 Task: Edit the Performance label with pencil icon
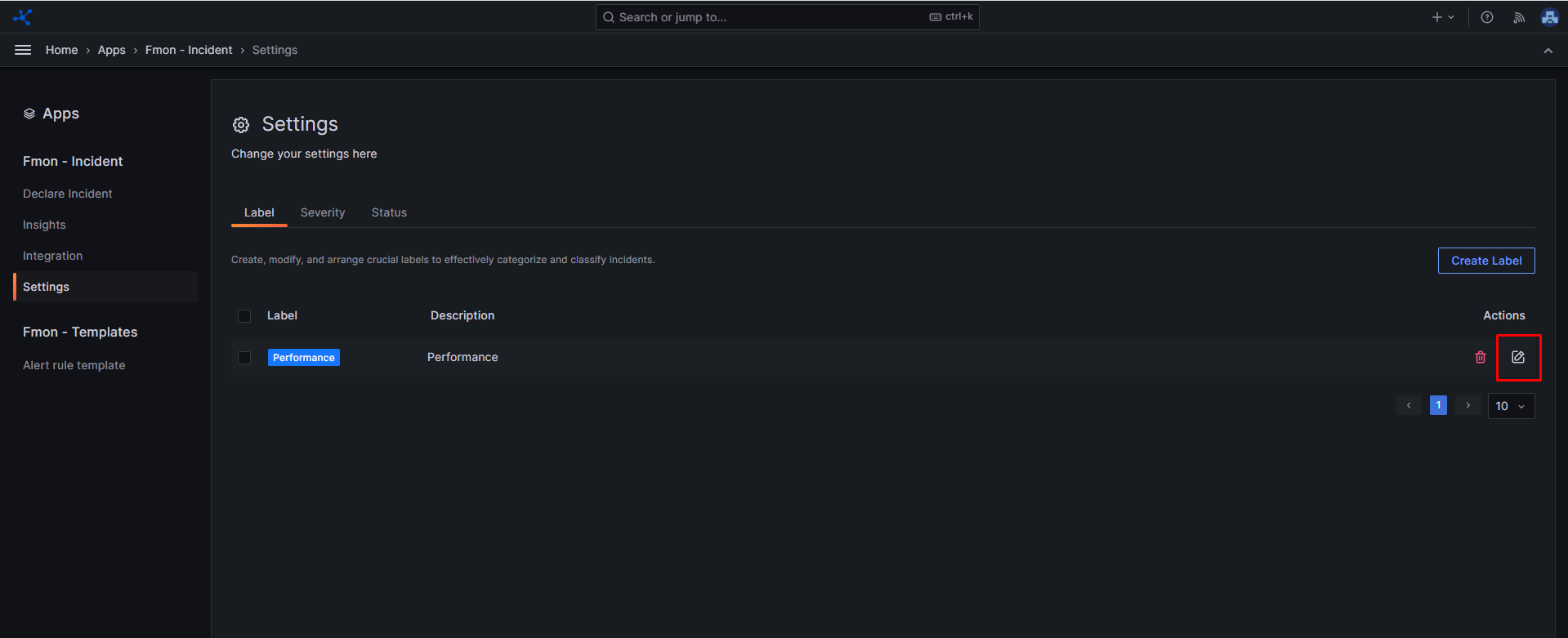click(x=1518, y=357)
